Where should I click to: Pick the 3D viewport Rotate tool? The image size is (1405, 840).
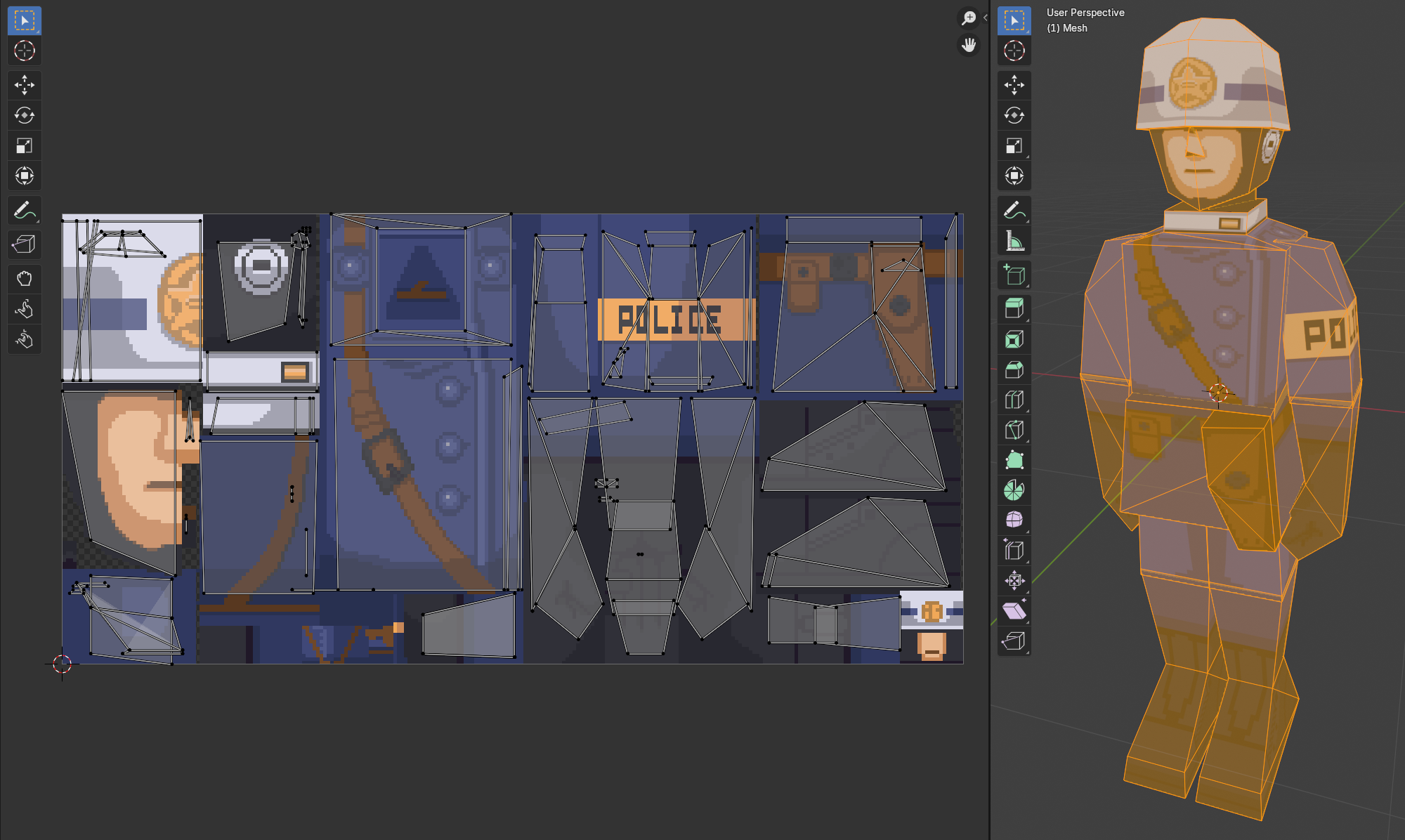[x=1014, y=115]
